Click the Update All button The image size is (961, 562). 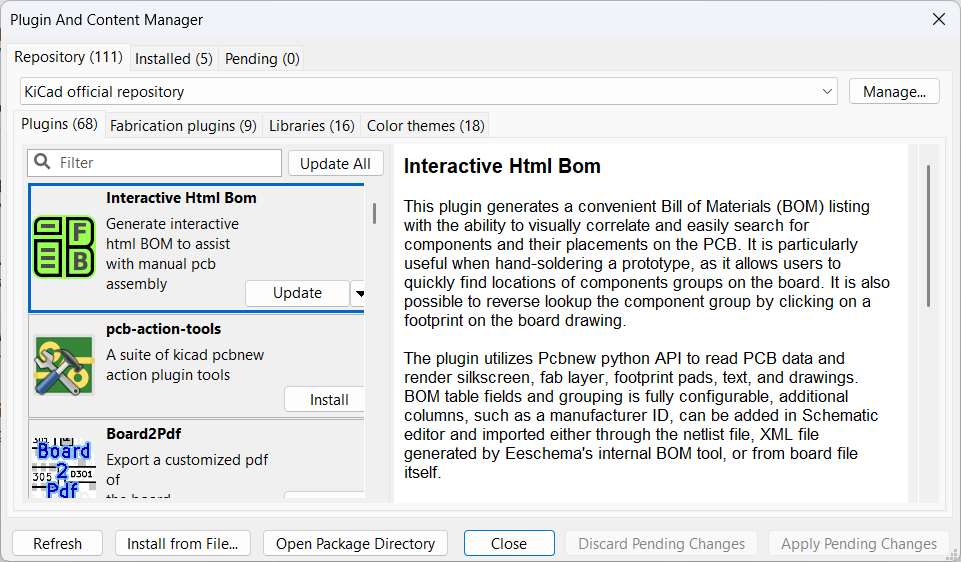pyautogui.click(x=335, y=164)
